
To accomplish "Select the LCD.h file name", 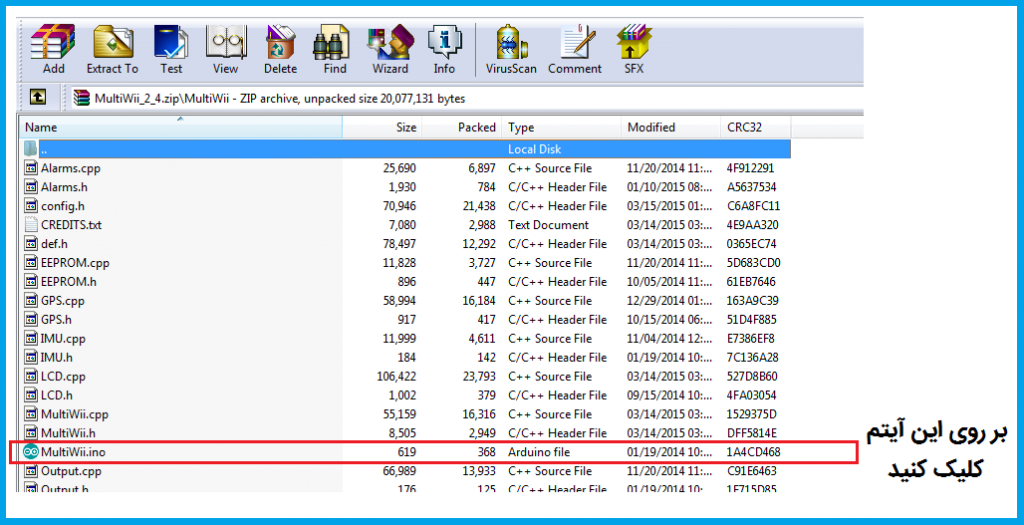I will click(57, 395).
